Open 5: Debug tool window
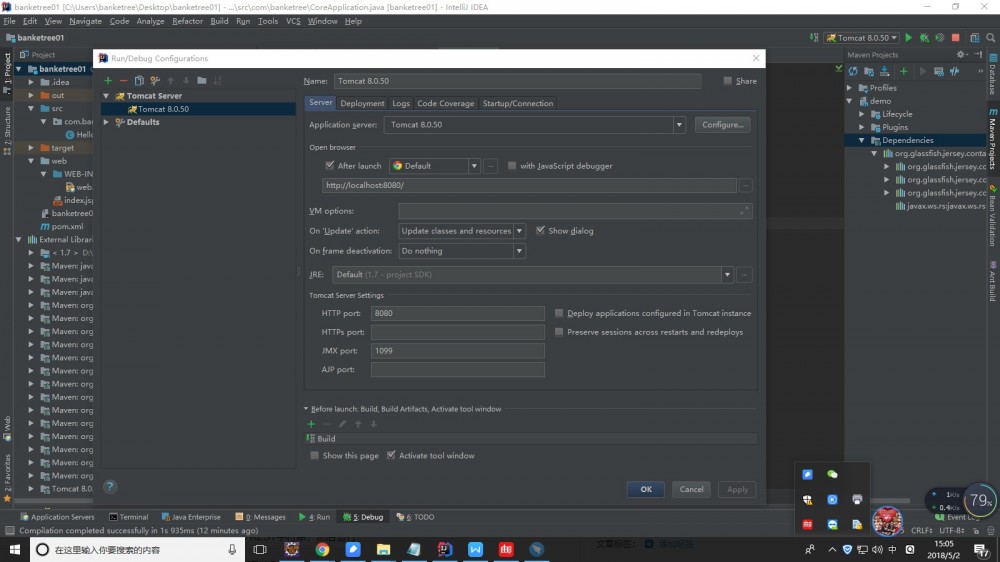The width and height of the screenshot is (1000, 562). coord(363,517)
